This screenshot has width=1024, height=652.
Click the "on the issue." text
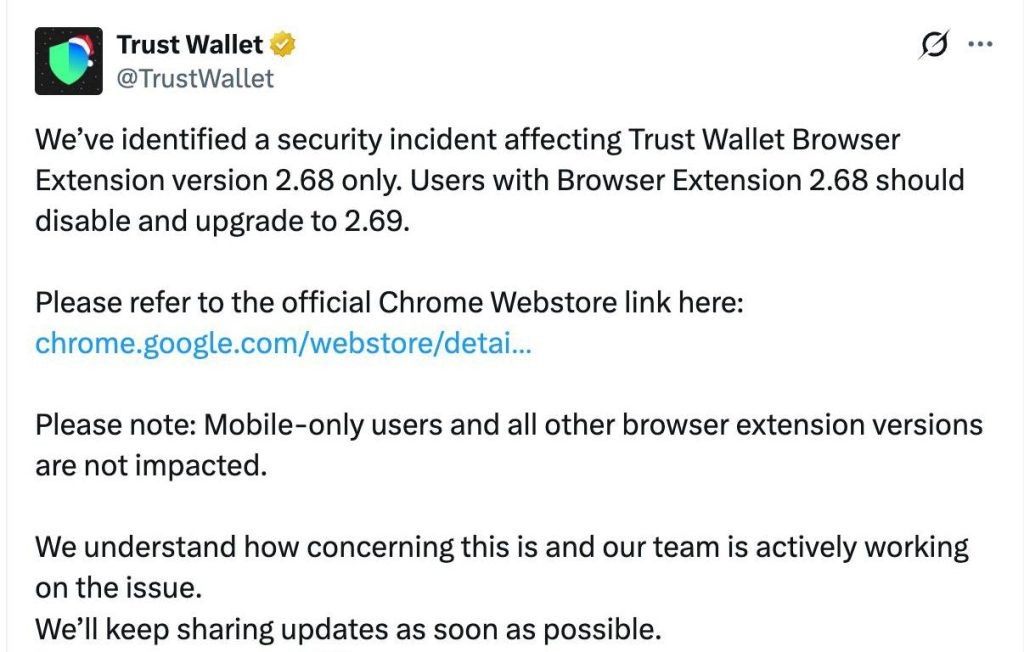point(118,588)
